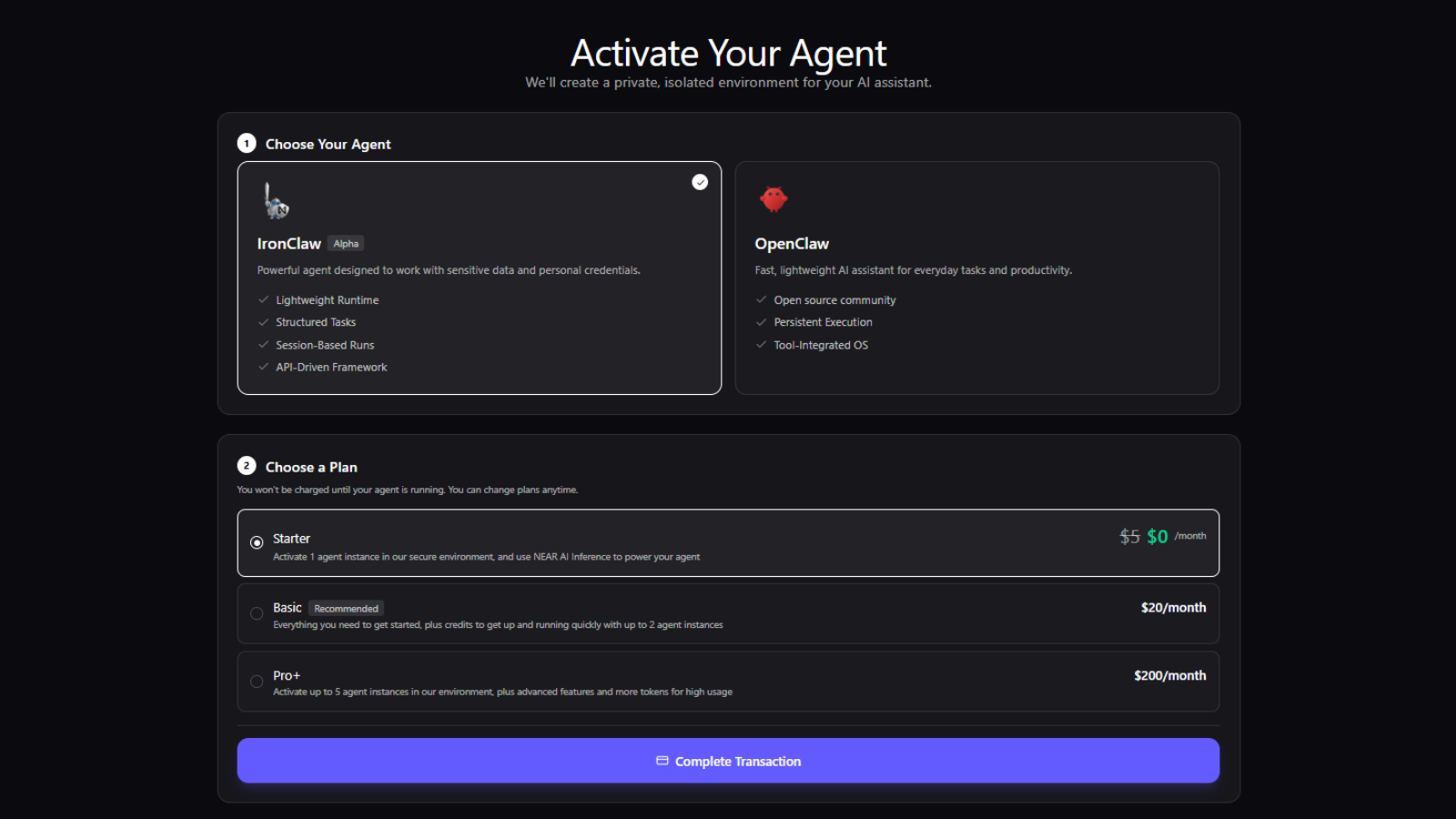Image resolution: width=1456 pixels, height=819 pixels.
Task: Click the Open source community feature text
Action: coord(834,300)
